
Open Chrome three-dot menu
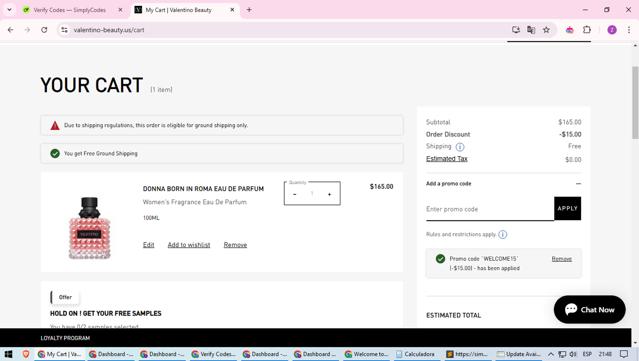[629, 30]
